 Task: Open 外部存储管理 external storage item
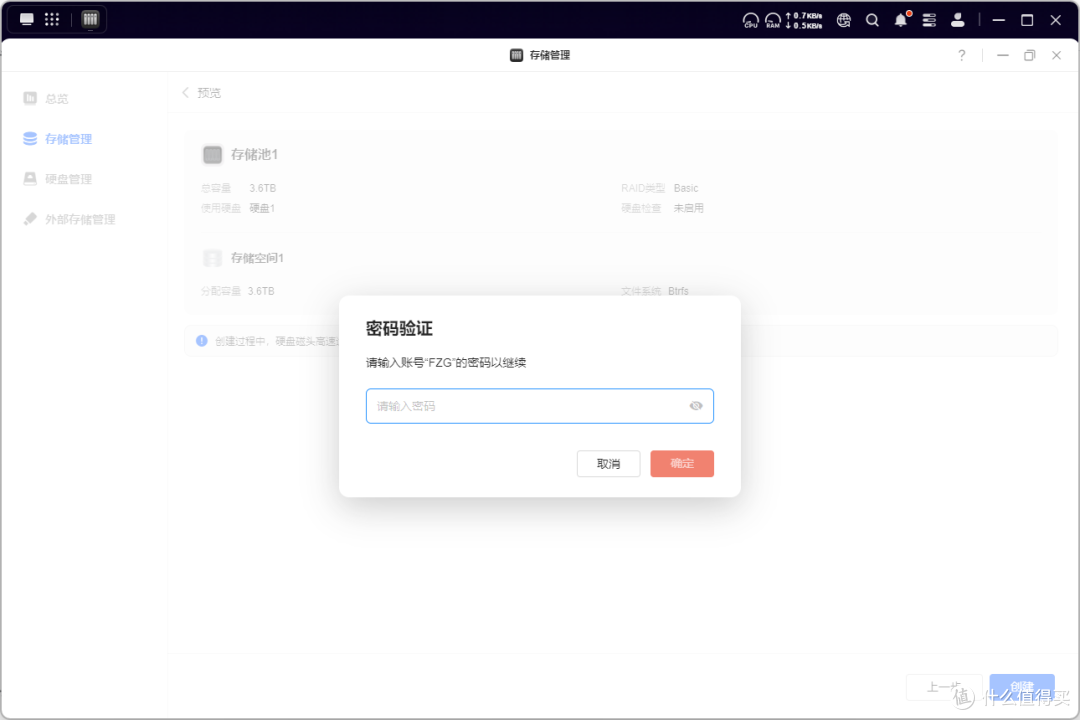point(80,219)
